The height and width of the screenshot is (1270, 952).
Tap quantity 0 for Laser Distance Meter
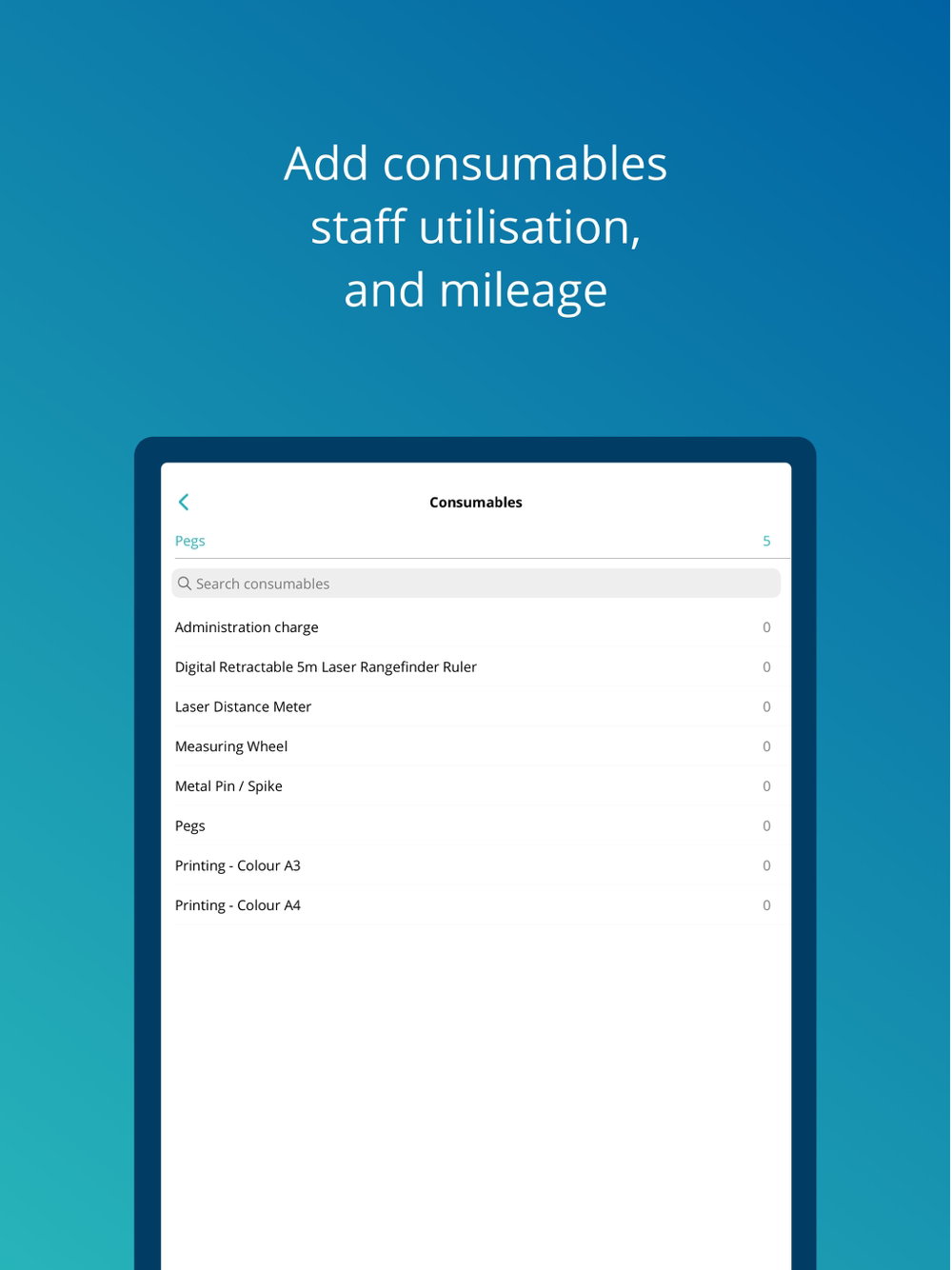tap(766, 707)
